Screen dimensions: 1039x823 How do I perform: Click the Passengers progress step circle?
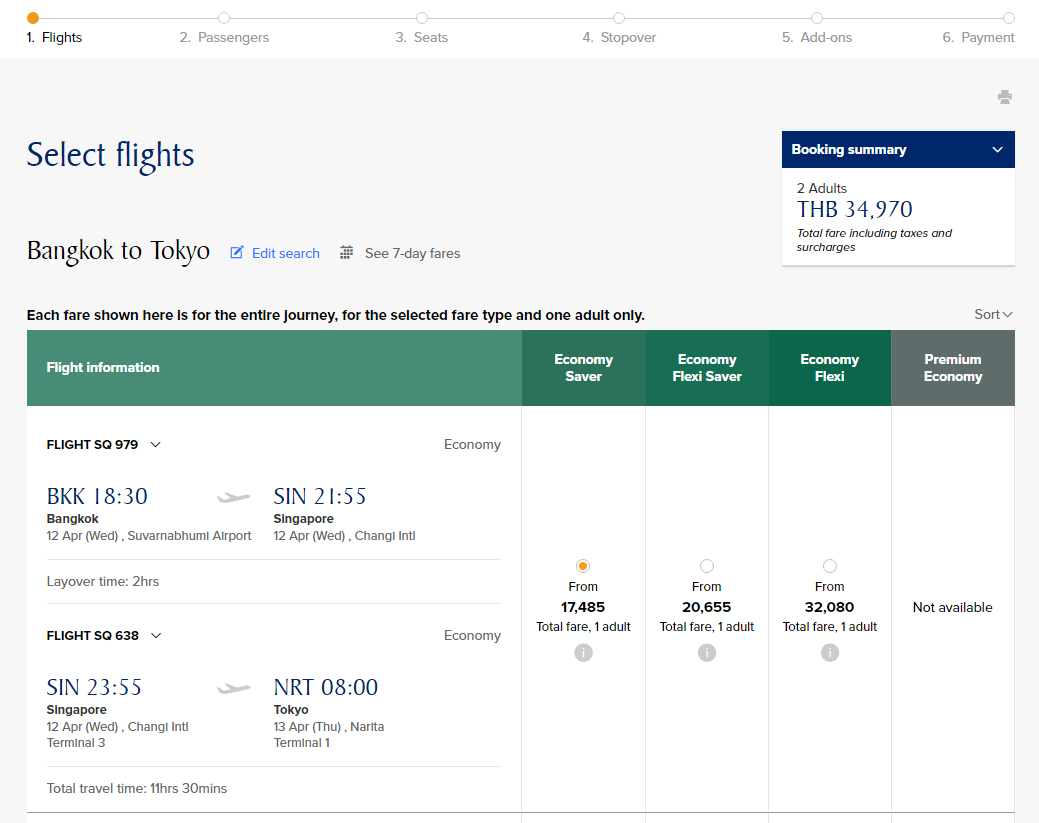click(x=224, y=18)
